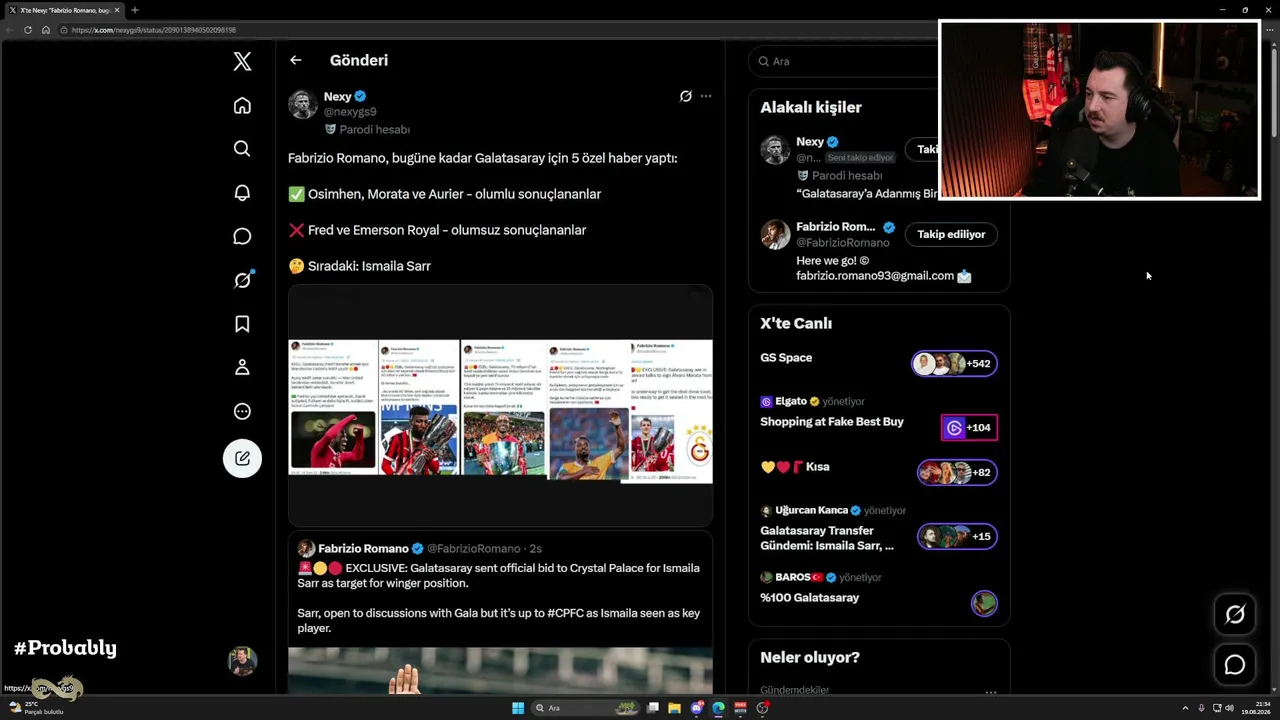Click browser back arrow

pyautogui.click(x=10, y=30)
